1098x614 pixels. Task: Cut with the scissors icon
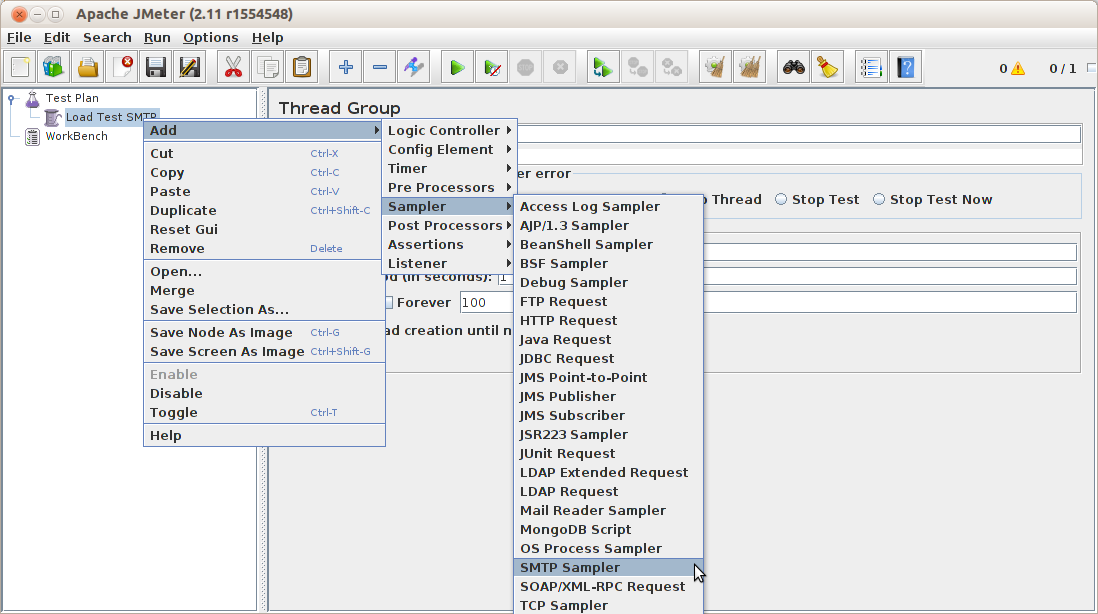233,68
